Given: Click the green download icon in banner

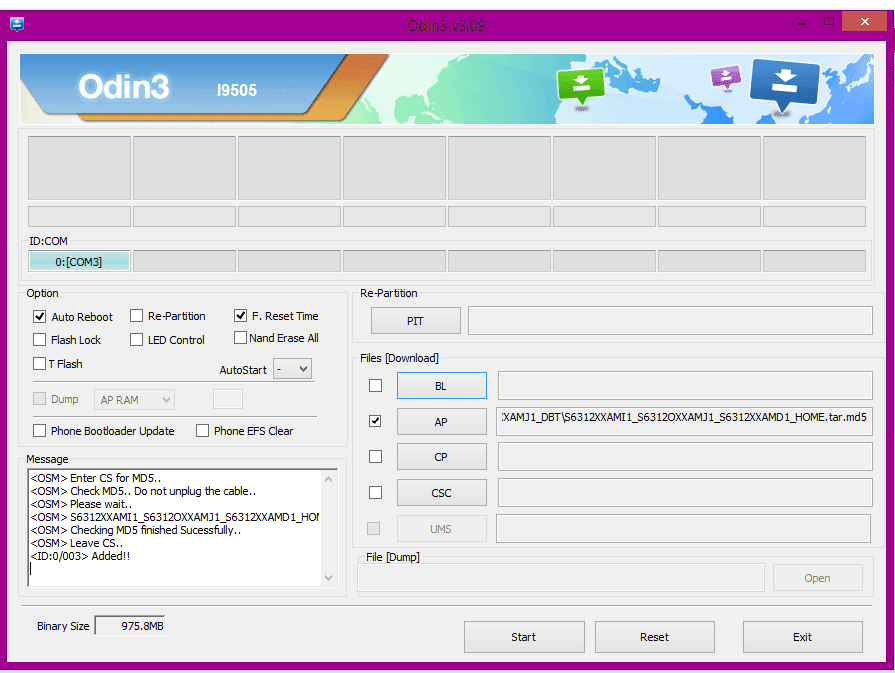Looking at the screenshot, I should pos(580,86).
